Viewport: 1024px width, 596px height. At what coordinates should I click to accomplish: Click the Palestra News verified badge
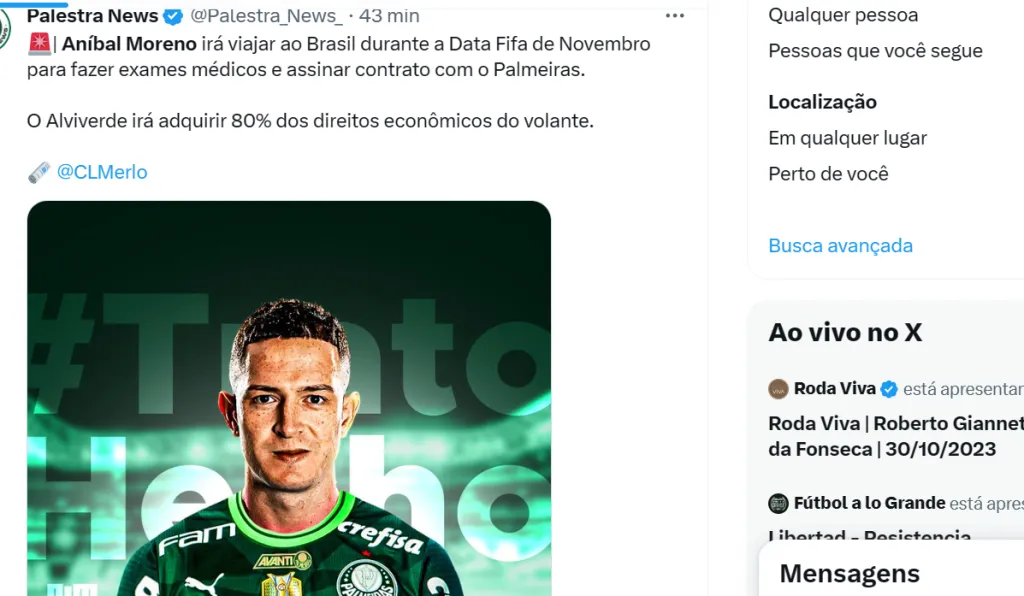coord(173,16)
